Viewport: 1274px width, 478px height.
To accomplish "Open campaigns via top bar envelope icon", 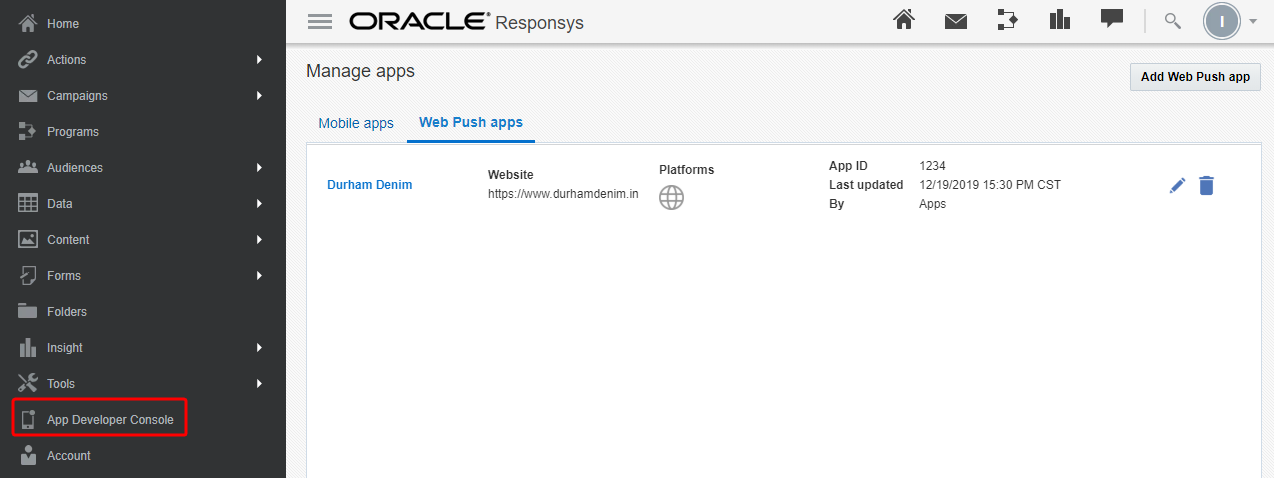I will pos(956,21).
